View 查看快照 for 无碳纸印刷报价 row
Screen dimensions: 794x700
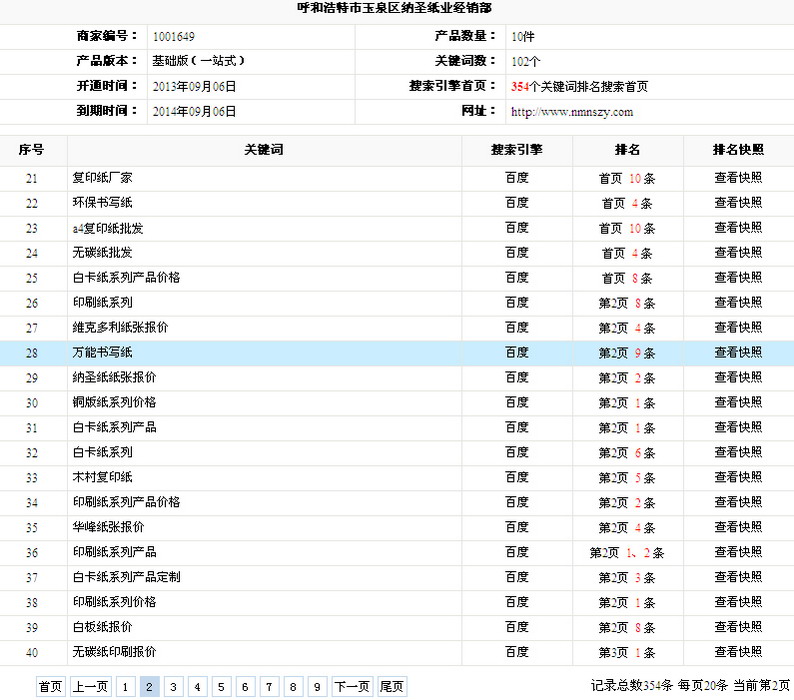(x=738, y=652)
